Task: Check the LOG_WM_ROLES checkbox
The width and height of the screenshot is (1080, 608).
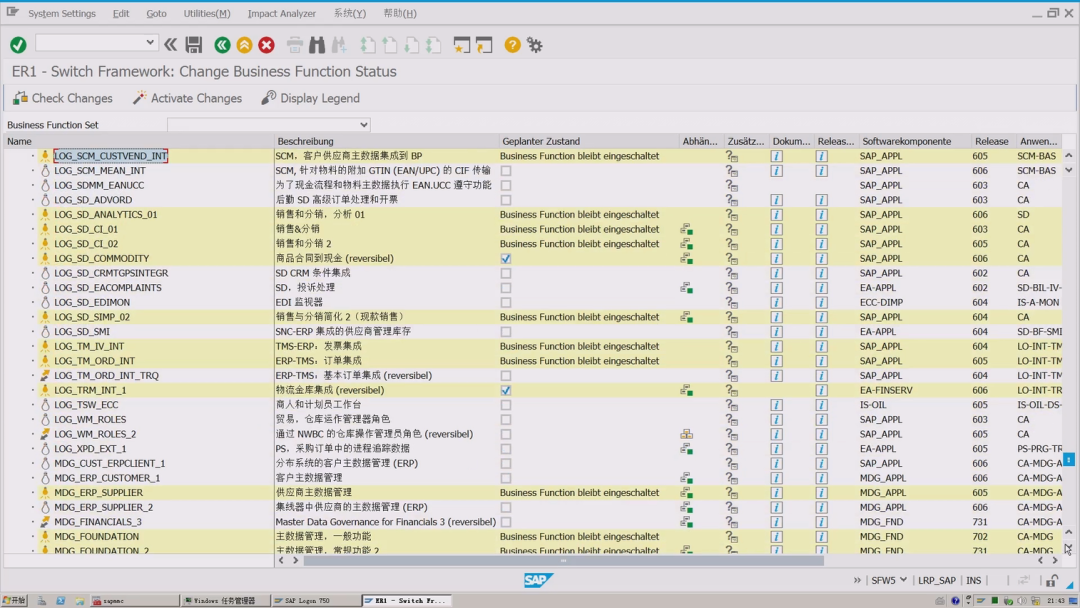Action: 506,420
